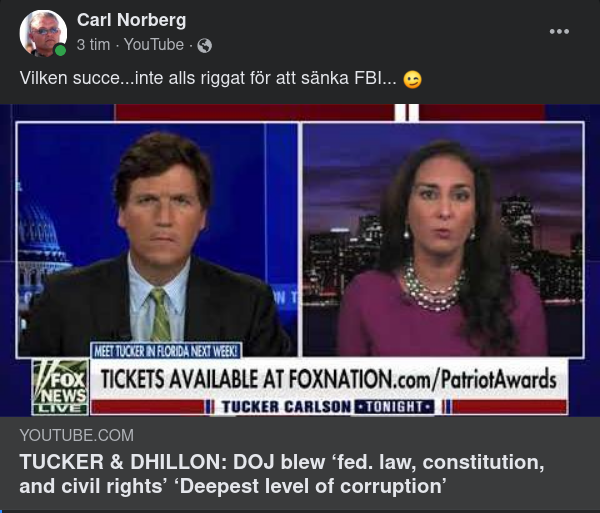Open the three-dot post options menu
600x513 pixels.
tap(559, 31)
